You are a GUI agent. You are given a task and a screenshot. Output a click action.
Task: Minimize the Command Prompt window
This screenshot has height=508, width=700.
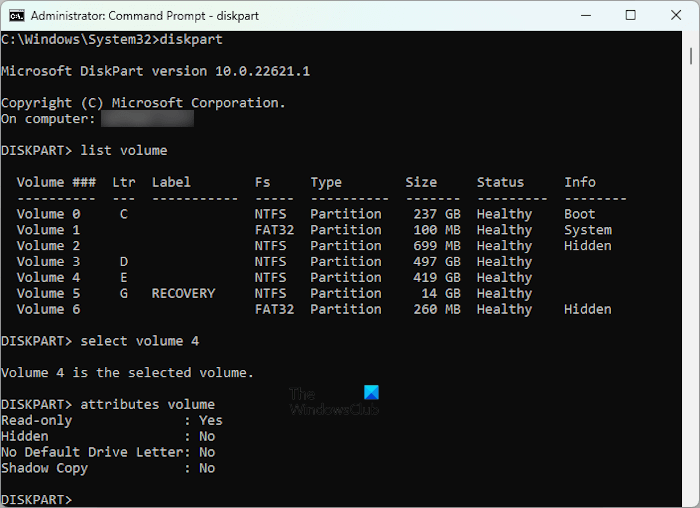point(584,16)
